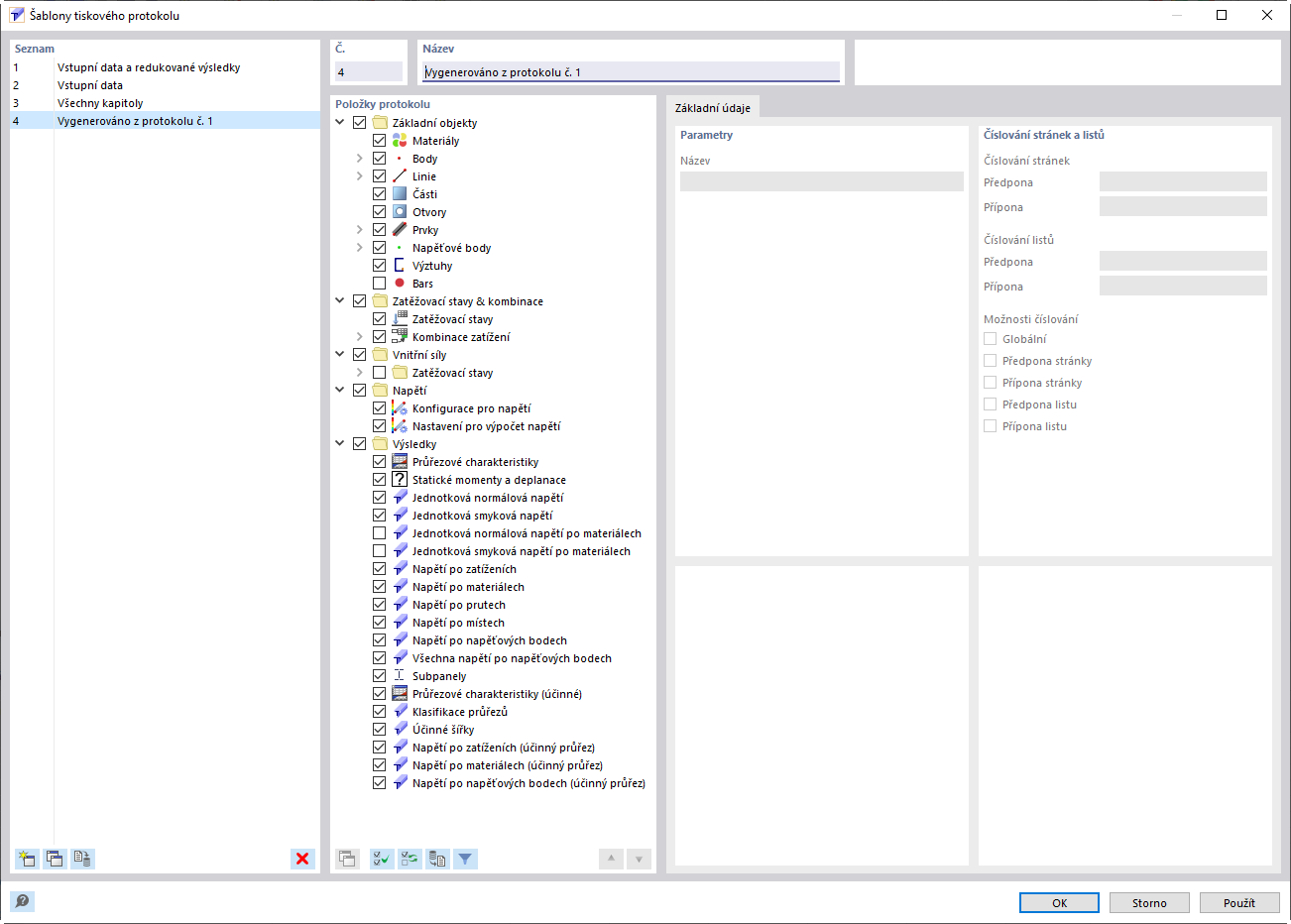This screenshot has width=1291, height=924.
Task: Click the Storno button
Action: [1149, 903]
